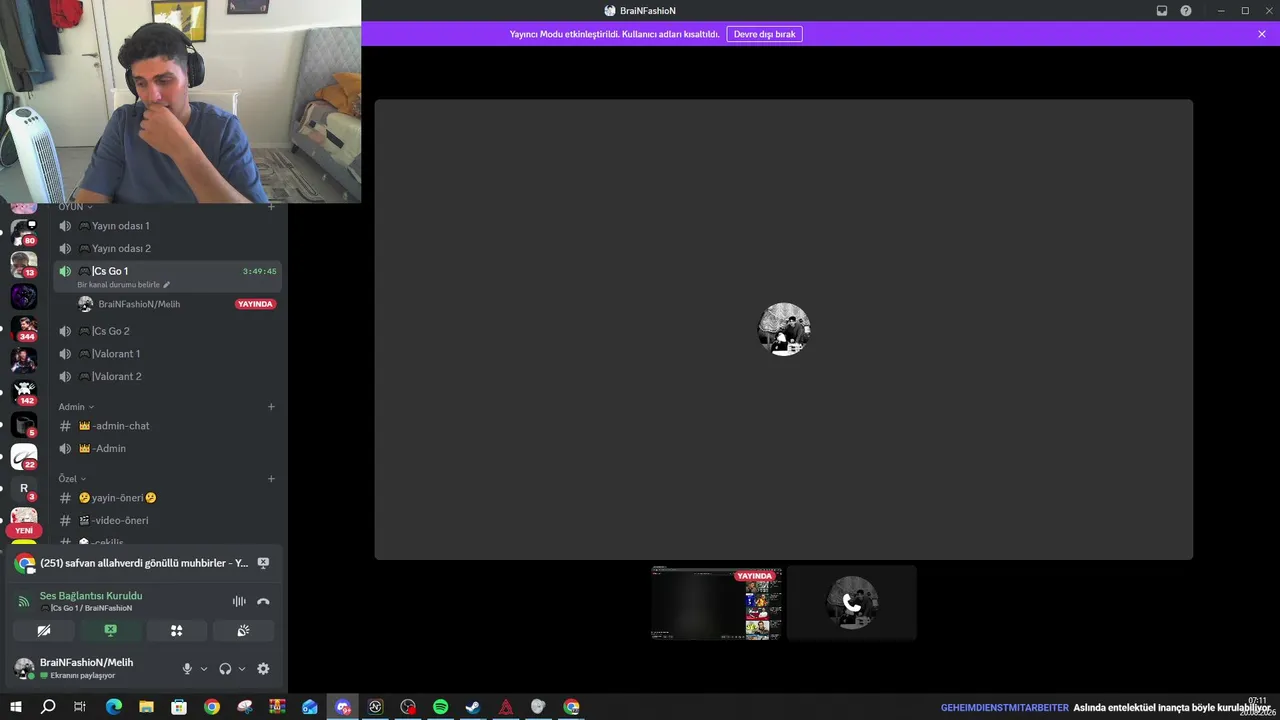
Task: Add a channel to the Özel category
Action: point(271,479)
